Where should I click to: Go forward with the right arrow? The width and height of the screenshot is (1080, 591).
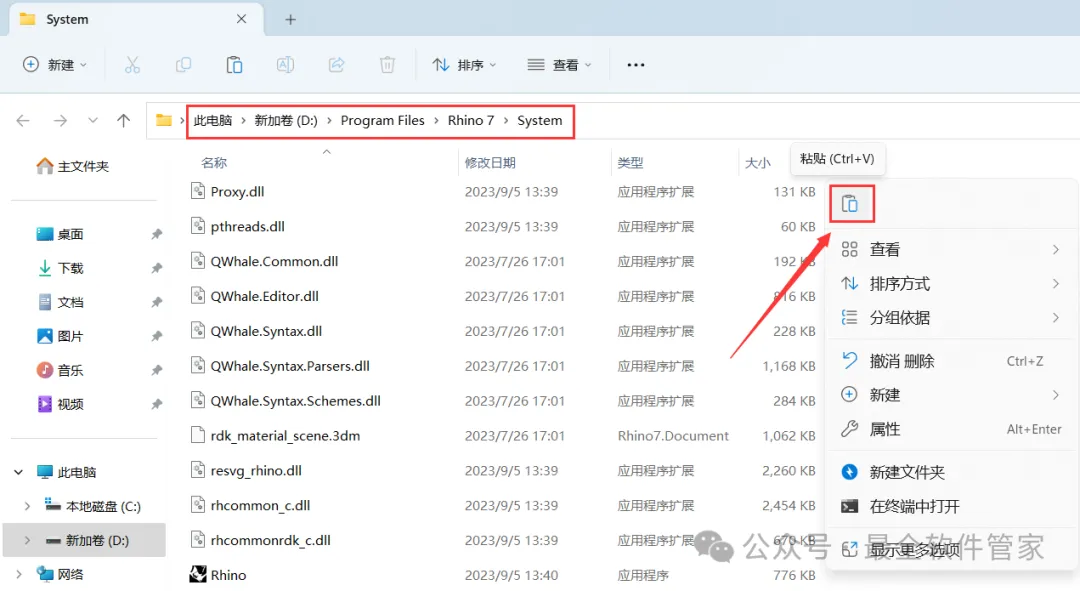point(61,121)
